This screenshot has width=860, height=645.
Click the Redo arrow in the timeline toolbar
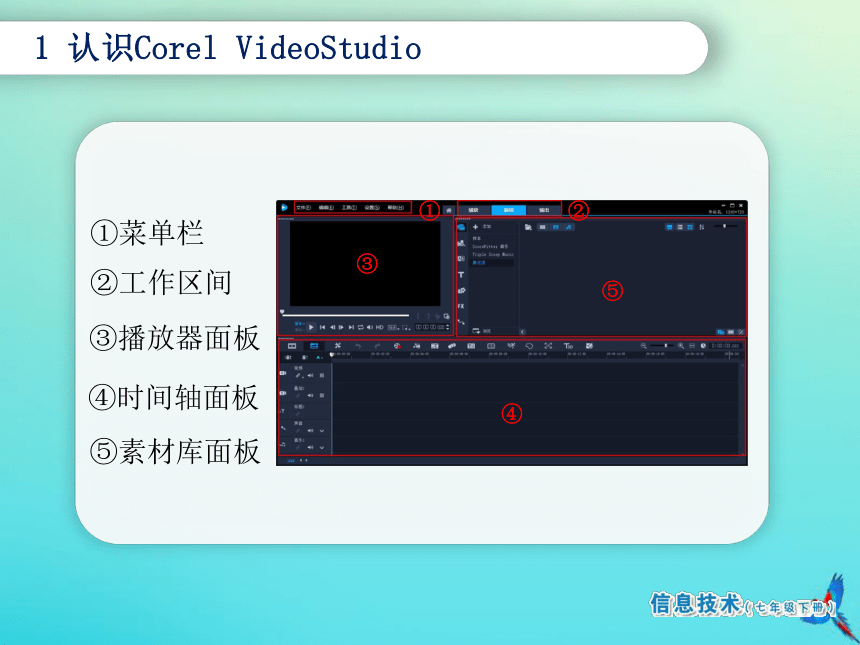click(377, 346)
